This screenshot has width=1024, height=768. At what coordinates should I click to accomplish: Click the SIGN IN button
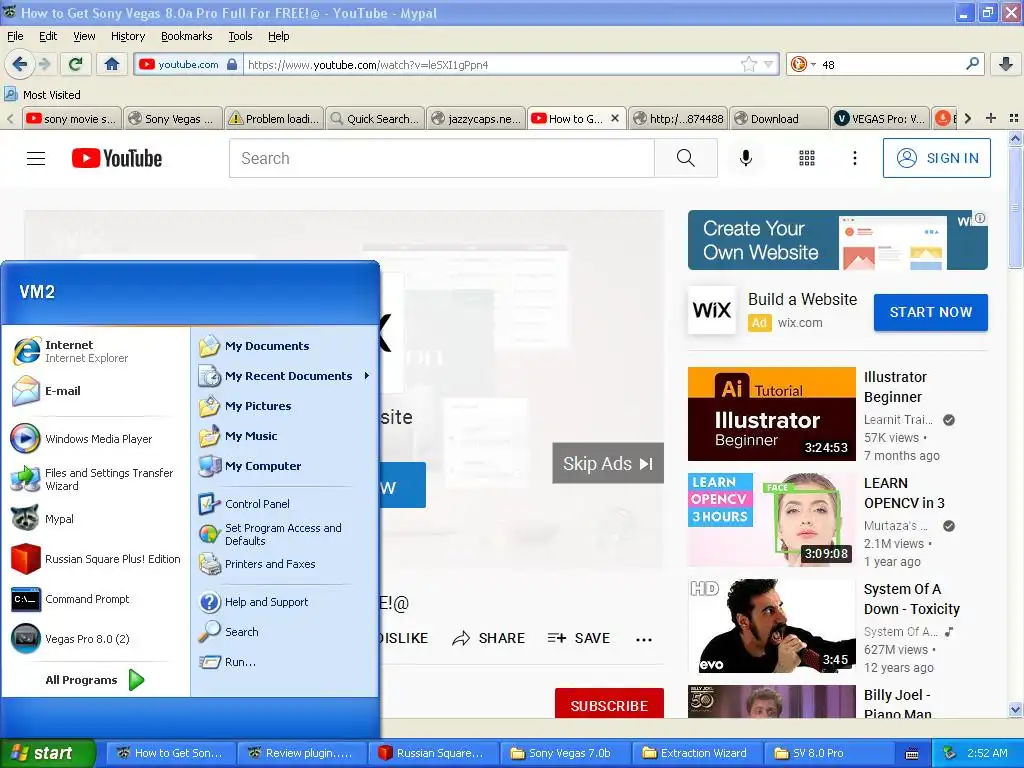[936, 158]
